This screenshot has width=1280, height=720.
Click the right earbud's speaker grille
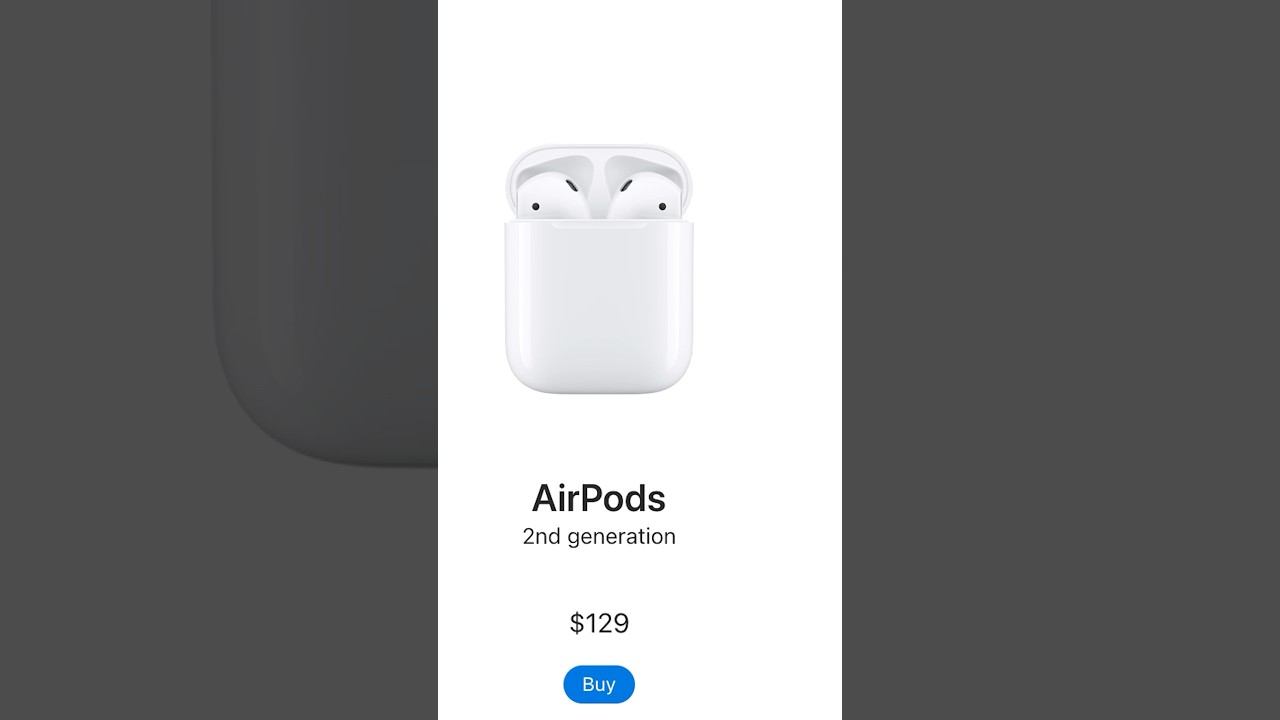tap(628, 187)
